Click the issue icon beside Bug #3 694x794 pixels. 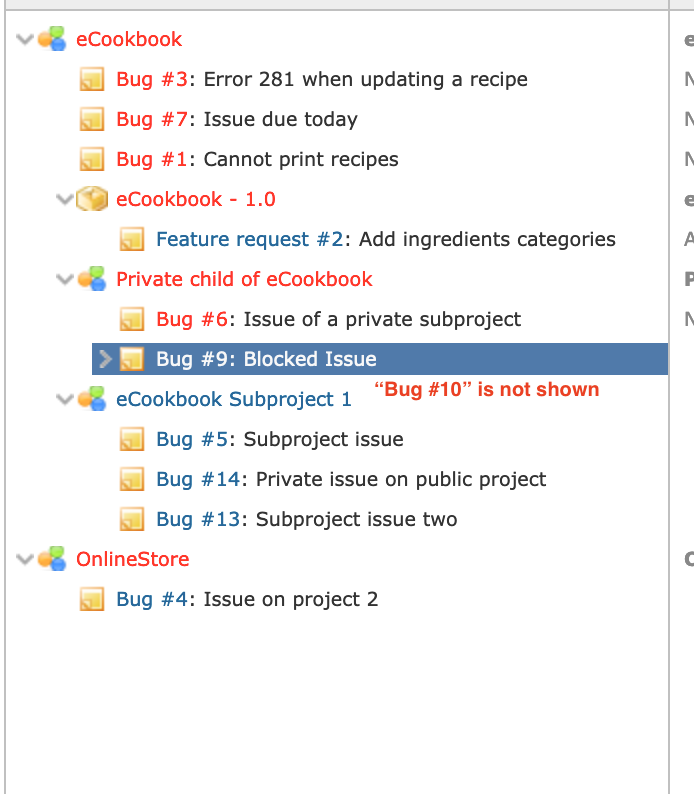click(x=92, y=80)
